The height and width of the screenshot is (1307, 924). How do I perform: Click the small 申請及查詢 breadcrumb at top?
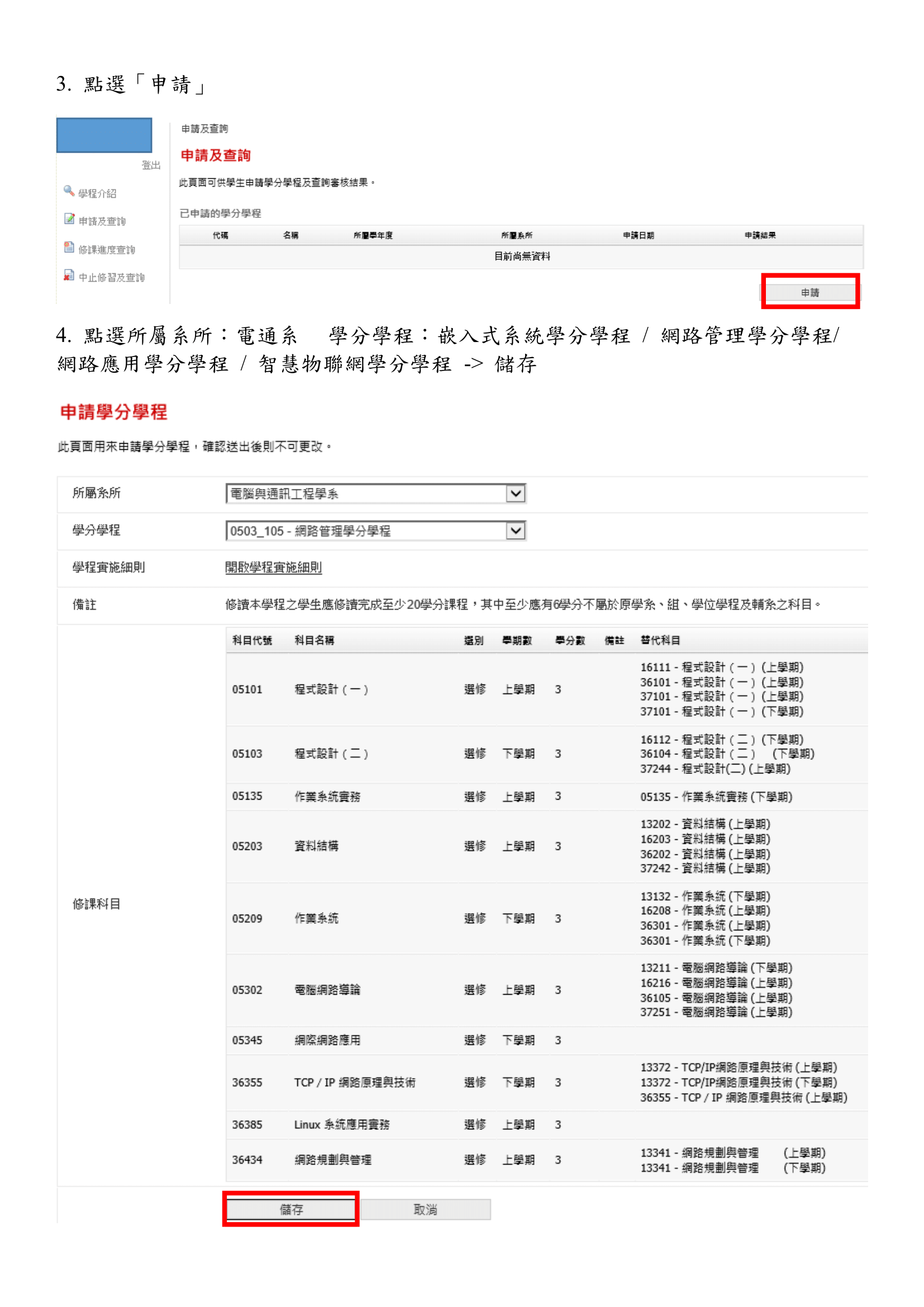(x=204, y=129)
